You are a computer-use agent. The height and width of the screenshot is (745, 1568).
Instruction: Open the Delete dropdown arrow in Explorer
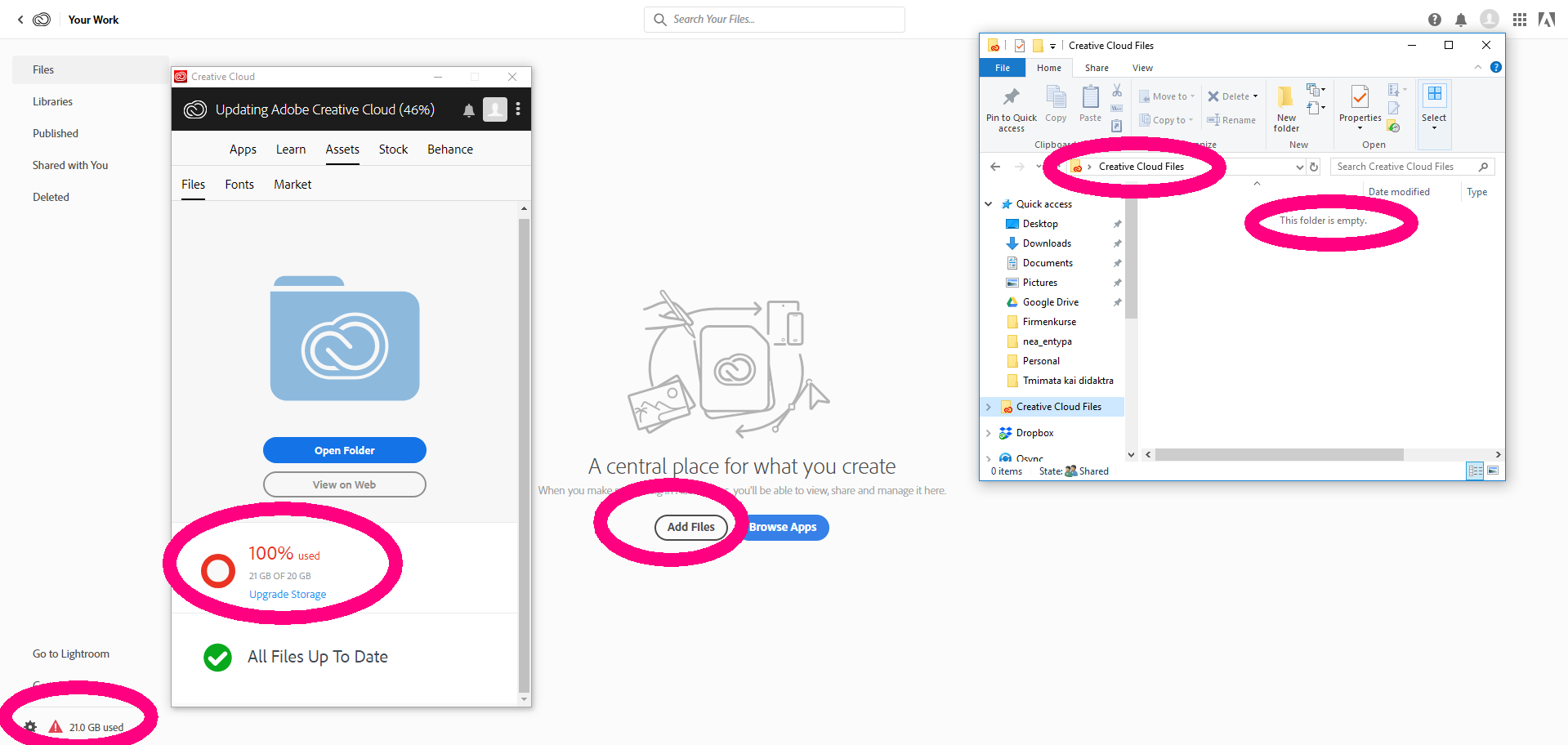(1255, 96)
